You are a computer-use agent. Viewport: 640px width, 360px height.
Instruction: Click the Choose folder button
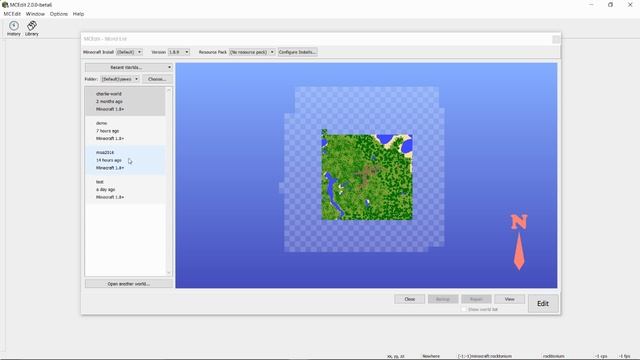click(x=157, y=79)
